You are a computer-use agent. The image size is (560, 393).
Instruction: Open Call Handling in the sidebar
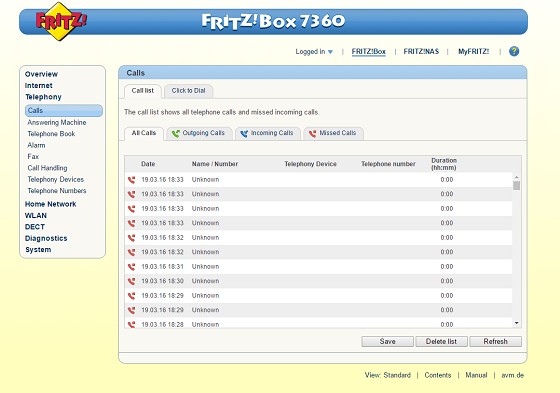click(47, 168)
